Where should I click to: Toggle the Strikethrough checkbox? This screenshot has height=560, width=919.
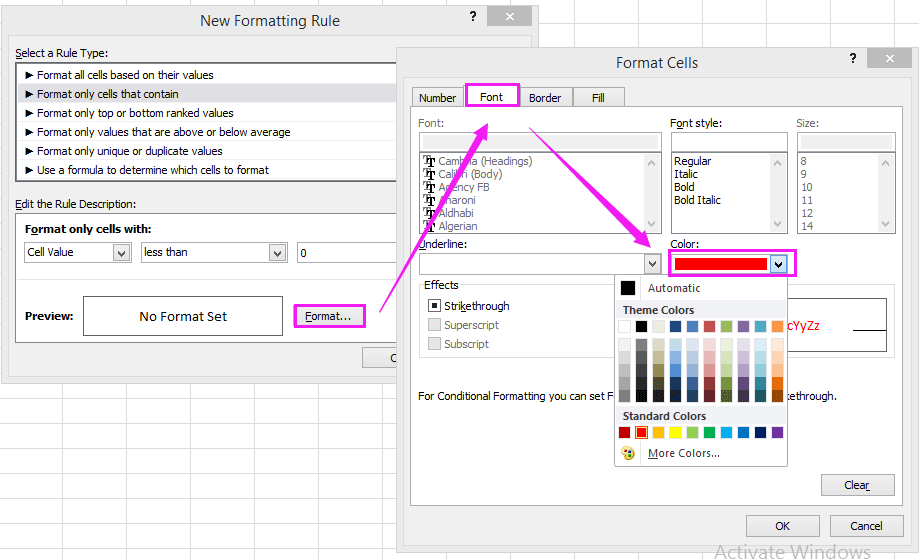[x=435, y=306]
